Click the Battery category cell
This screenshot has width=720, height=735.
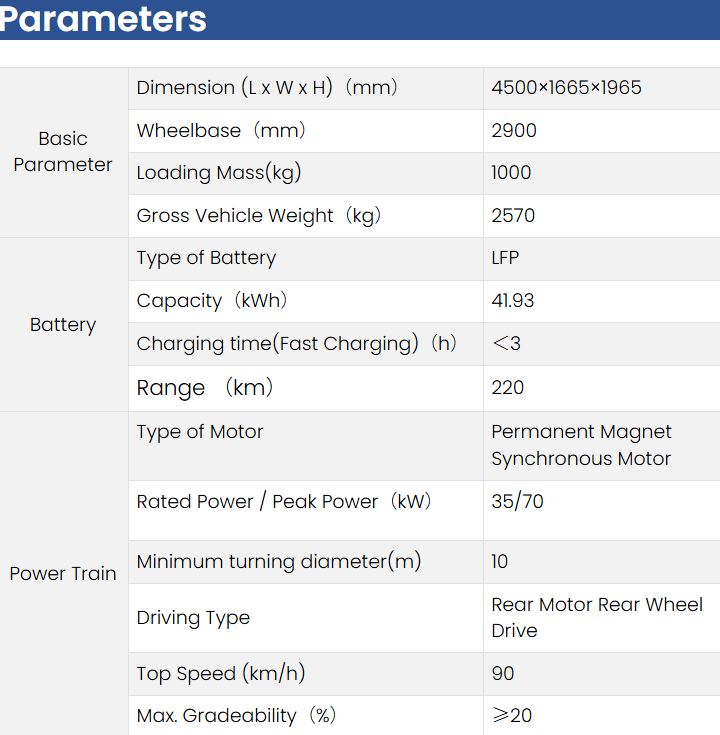tap(63, 325)
